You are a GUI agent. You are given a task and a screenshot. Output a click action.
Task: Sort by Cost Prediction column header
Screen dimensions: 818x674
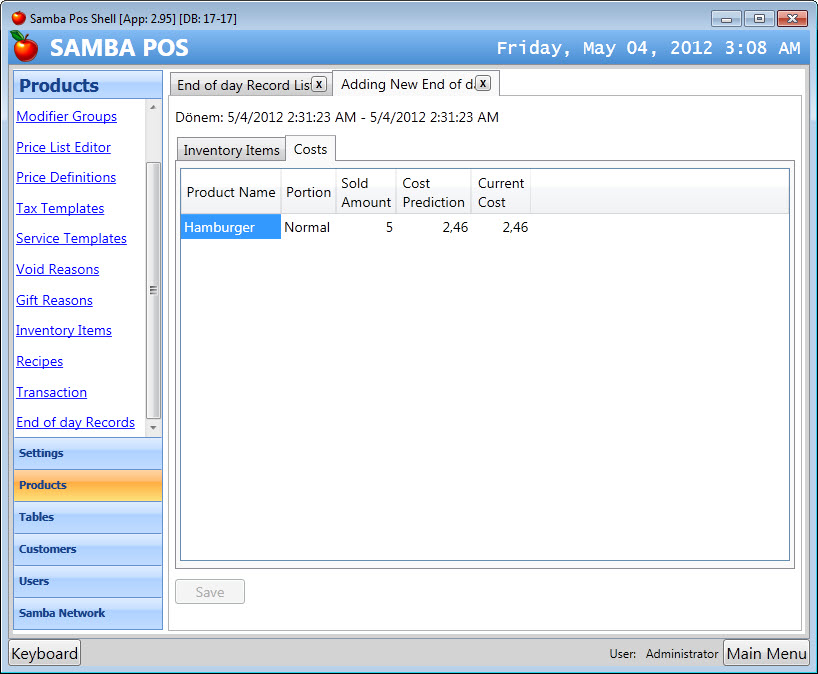coord(434,192)
